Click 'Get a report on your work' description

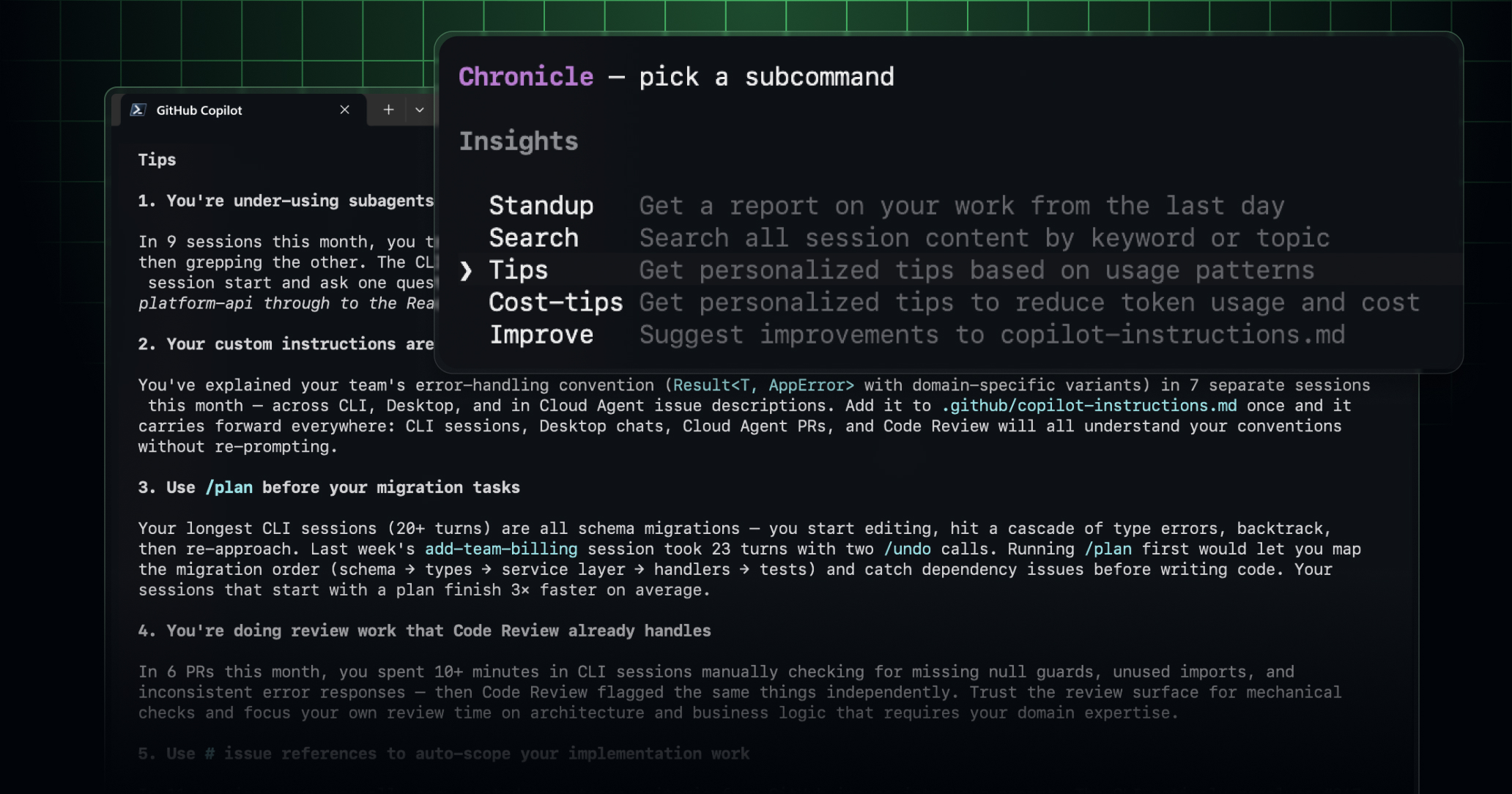(x=962, y=206)
